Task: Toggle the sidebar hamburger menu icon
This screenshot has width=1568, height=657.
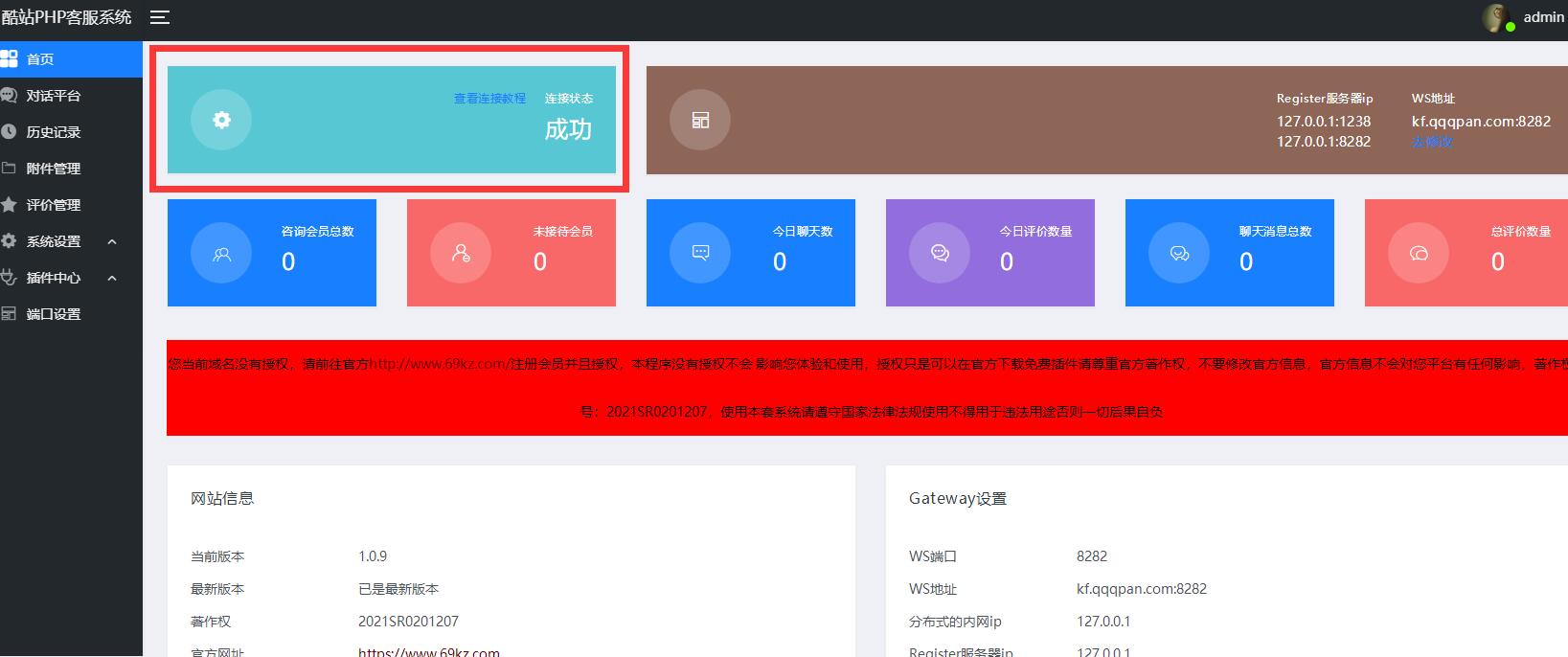Action: (x=160, y=17)
